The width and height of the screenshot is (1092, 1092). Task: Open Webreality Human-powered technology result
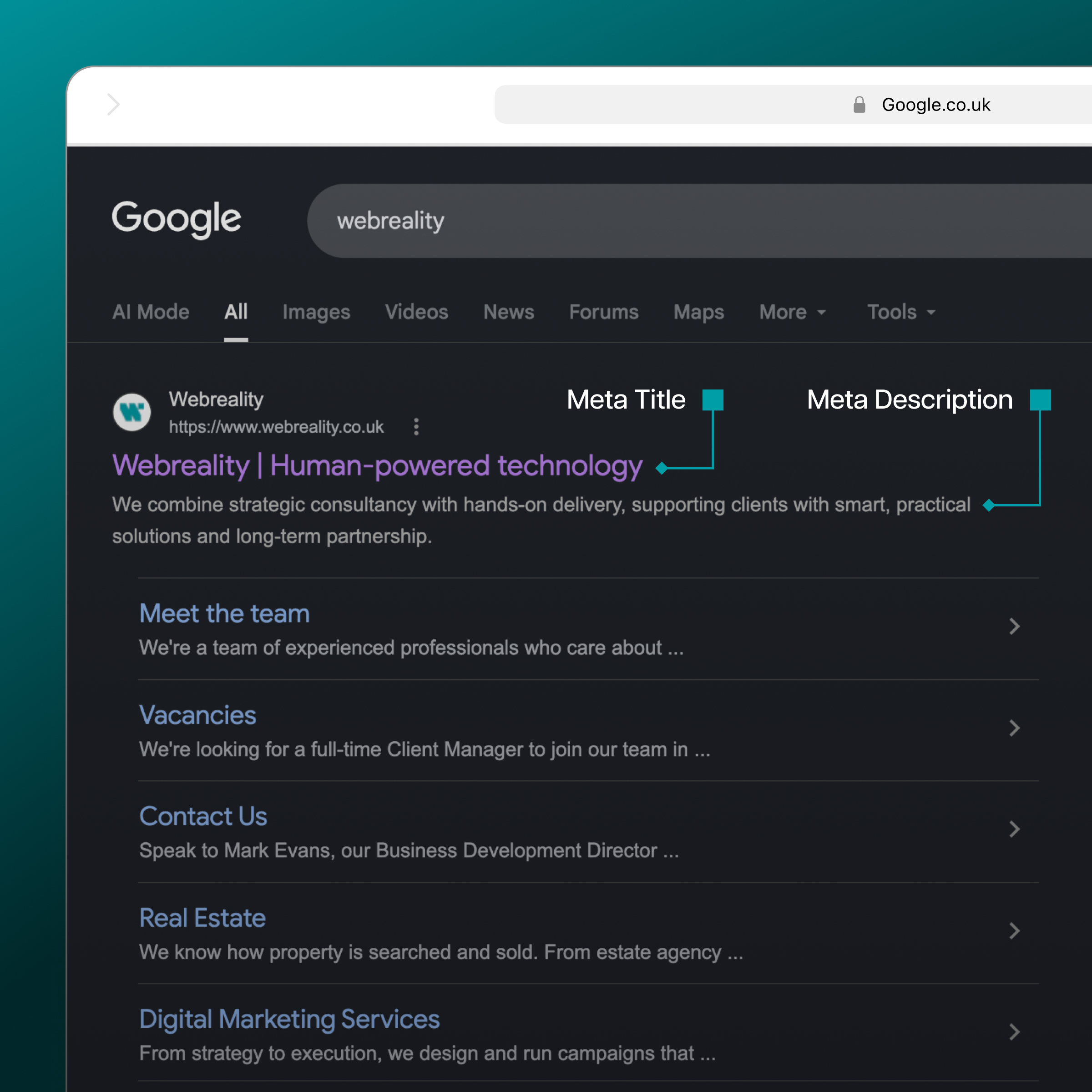tap(377, 466)
